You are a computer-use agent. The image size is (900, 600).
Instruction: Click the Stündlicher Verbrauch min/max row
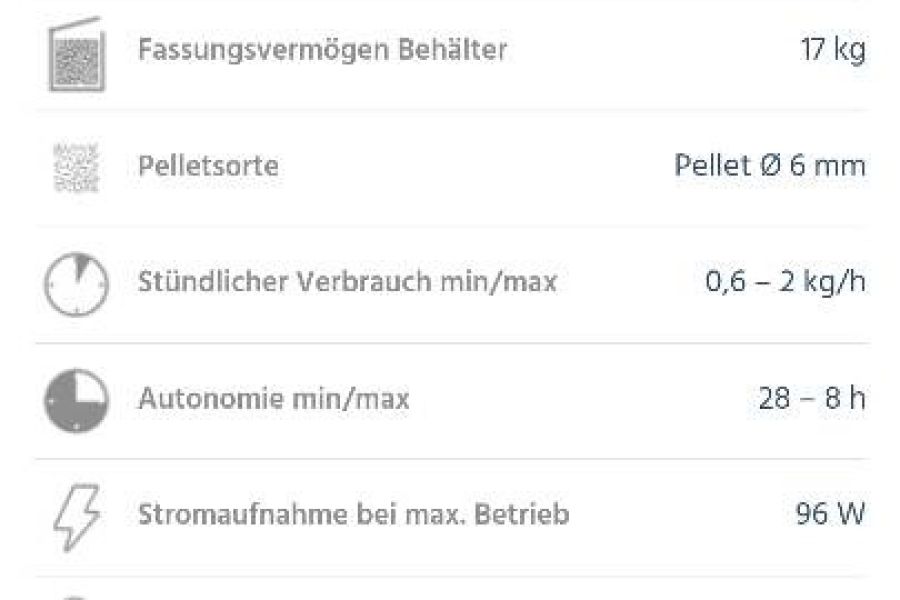tap(450, 282)
